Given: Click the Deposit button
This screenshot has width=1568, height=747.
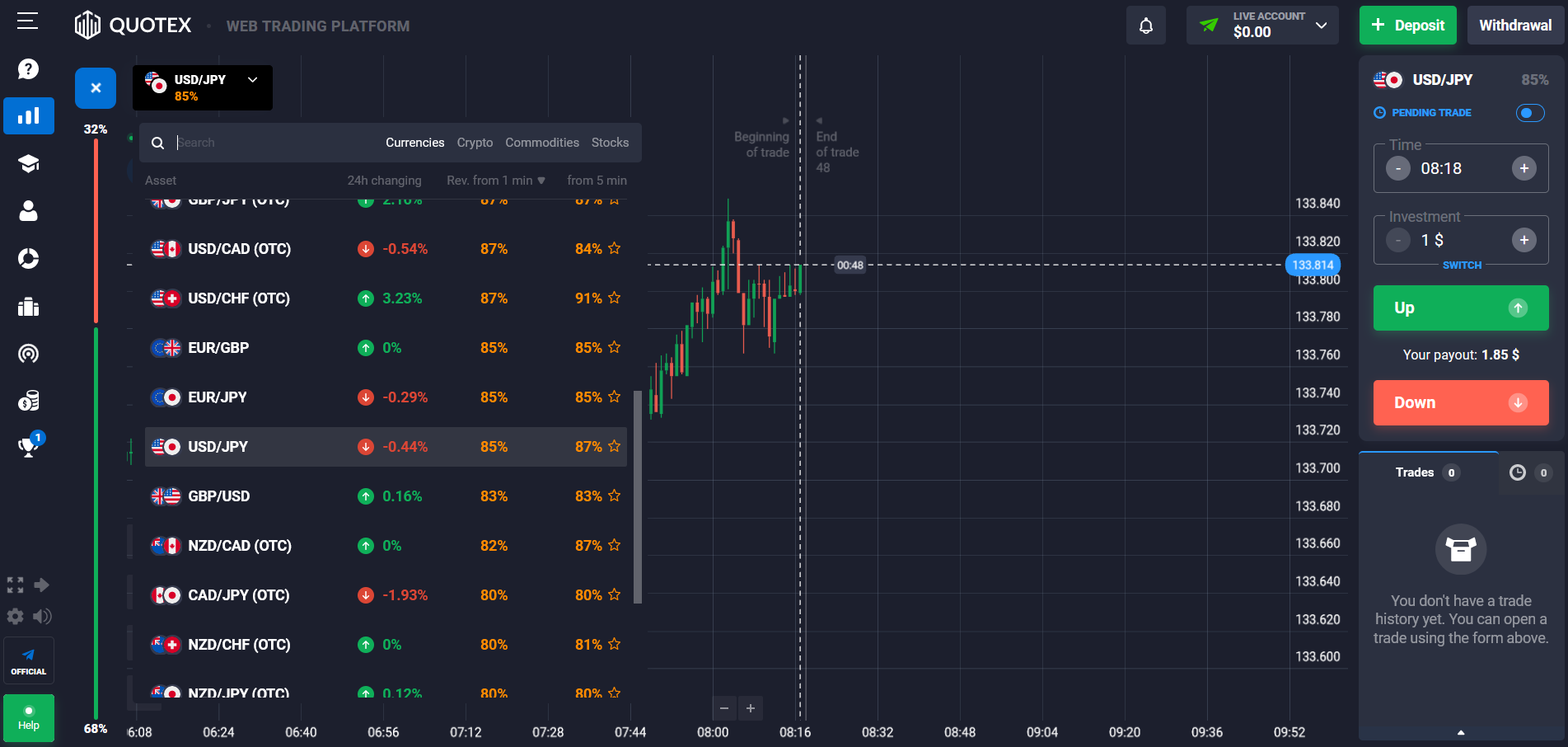Looking at the screenshot, I should click(x=1408, y=26).
